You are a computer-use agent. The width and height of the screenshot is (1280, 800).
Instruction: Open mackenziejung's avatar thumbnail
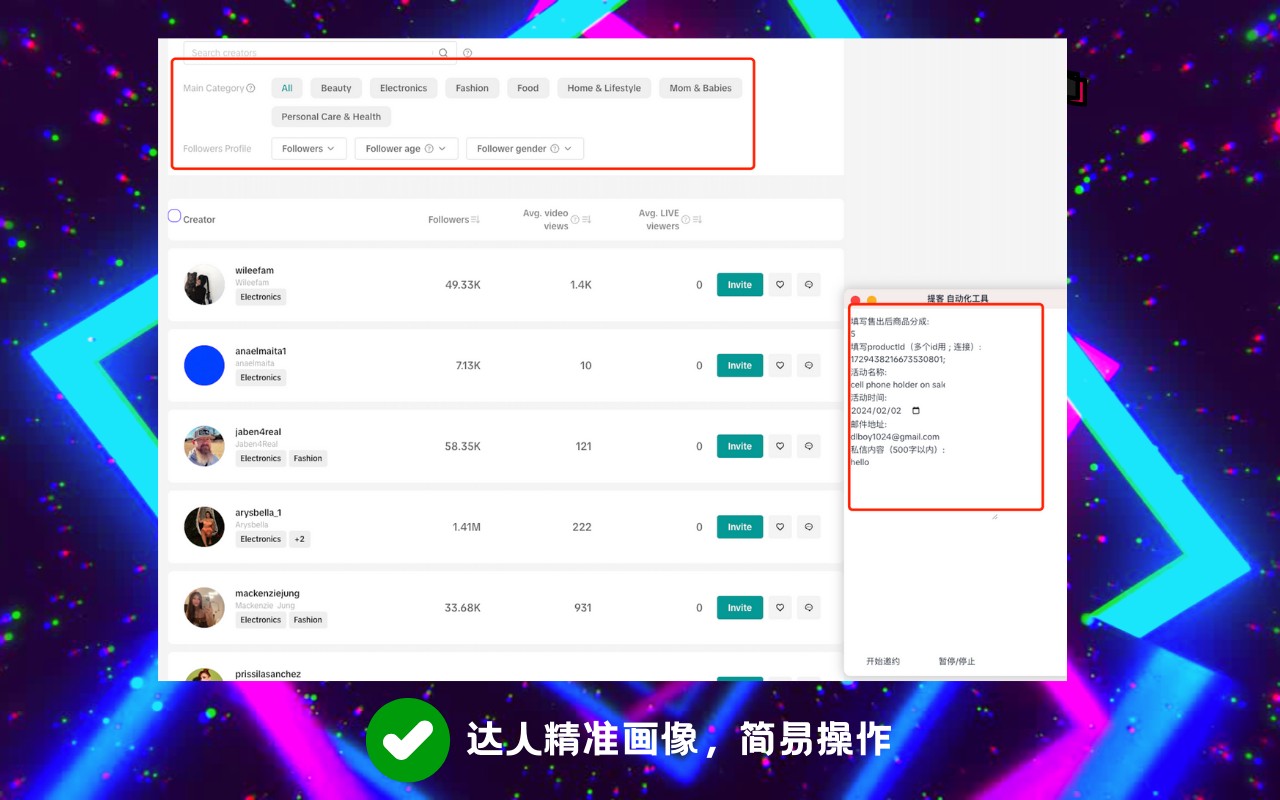[x=204, y=607]
